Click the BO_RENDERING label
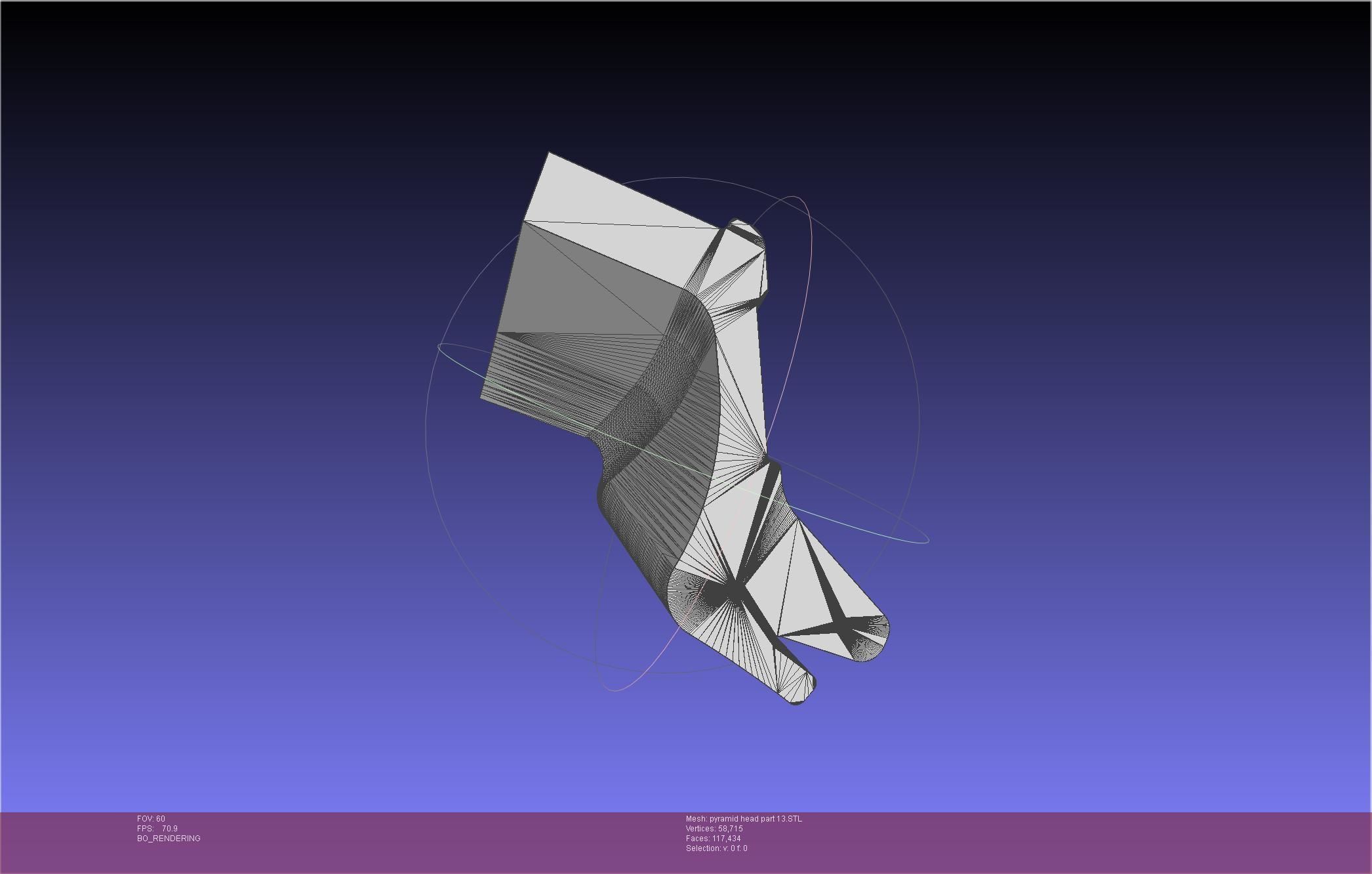The image size is (1372, 874). click(x=169, y=838)
